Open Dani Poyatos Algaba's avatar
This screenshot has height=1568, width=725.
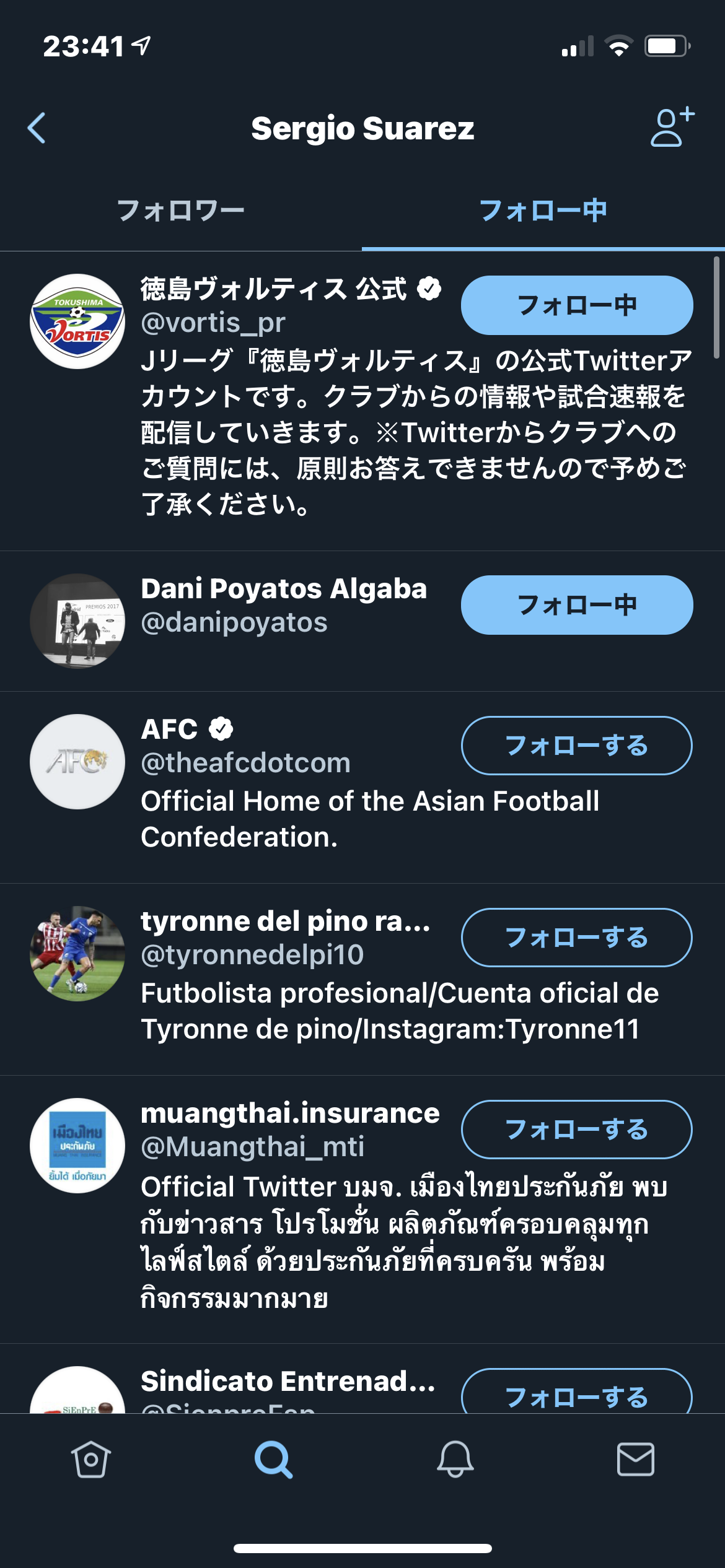pos(77,621)
